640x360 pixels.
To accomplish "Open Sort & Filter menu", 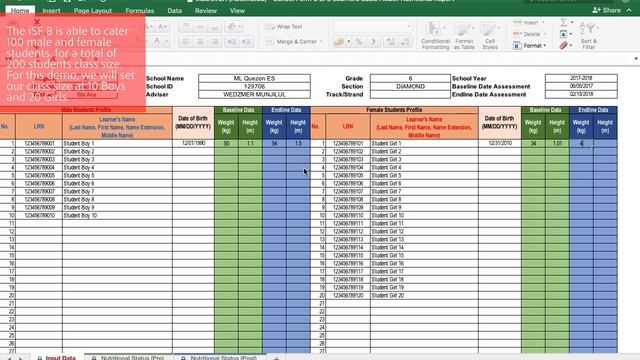I will click(589, 36).
